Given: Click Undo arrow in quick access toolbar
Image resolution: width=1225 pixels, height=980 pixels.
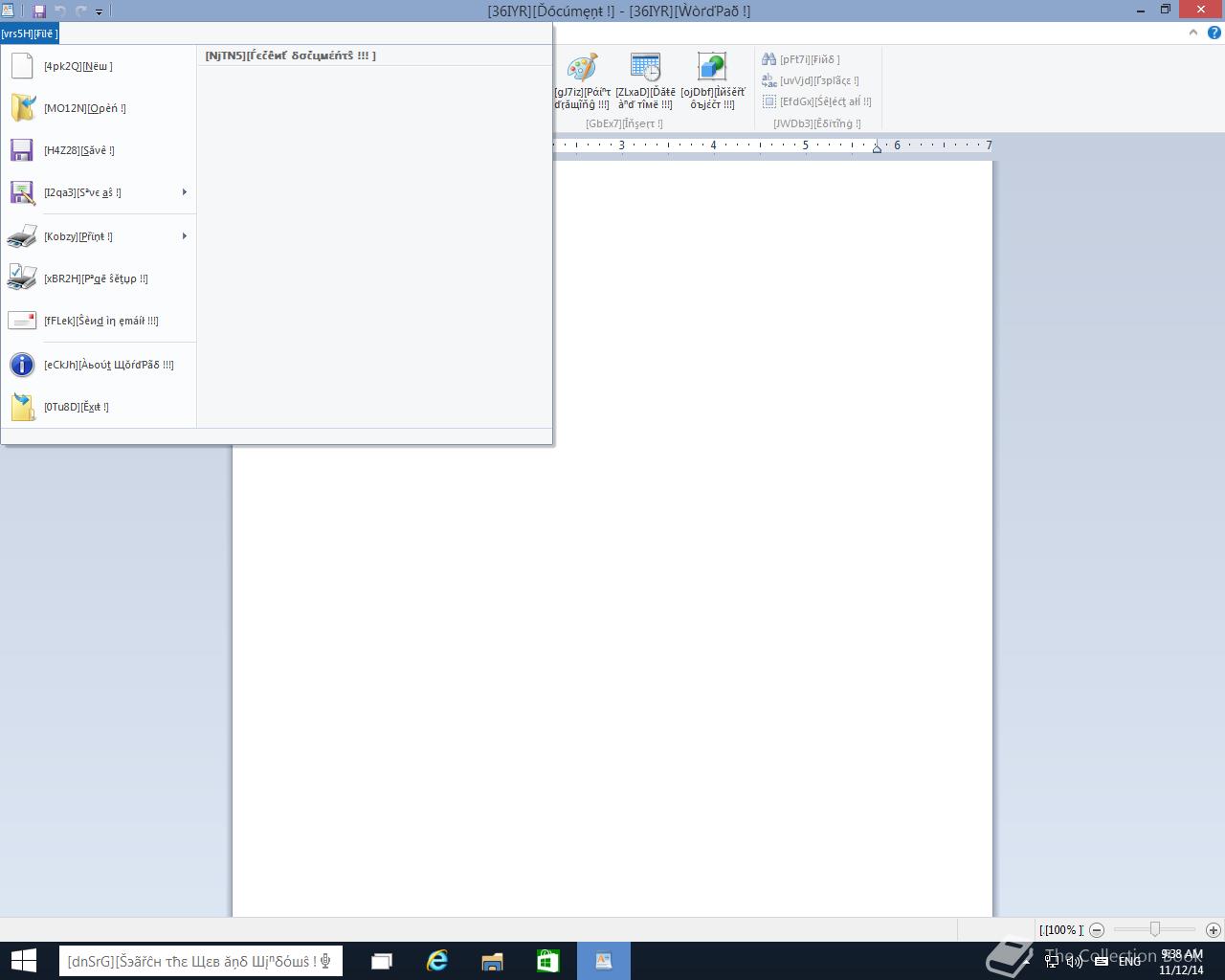Looking at the screenshot, I should (x=60, y=11).
